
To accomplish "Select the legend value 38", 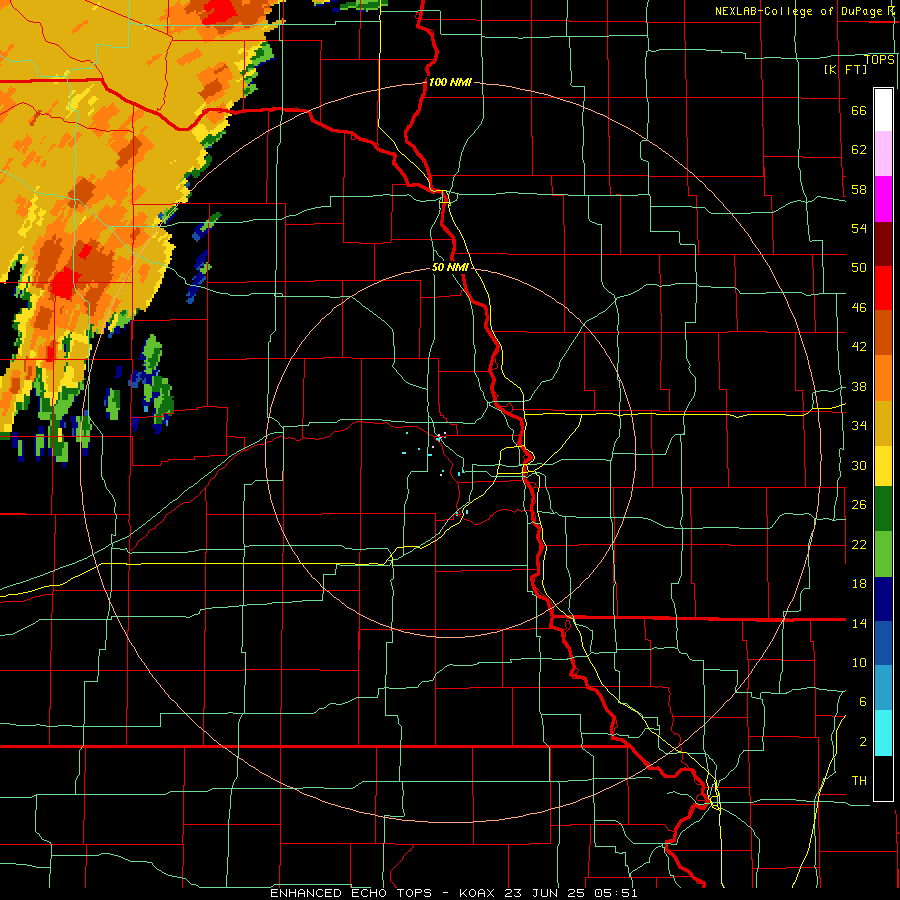I will tap(859, 387).
